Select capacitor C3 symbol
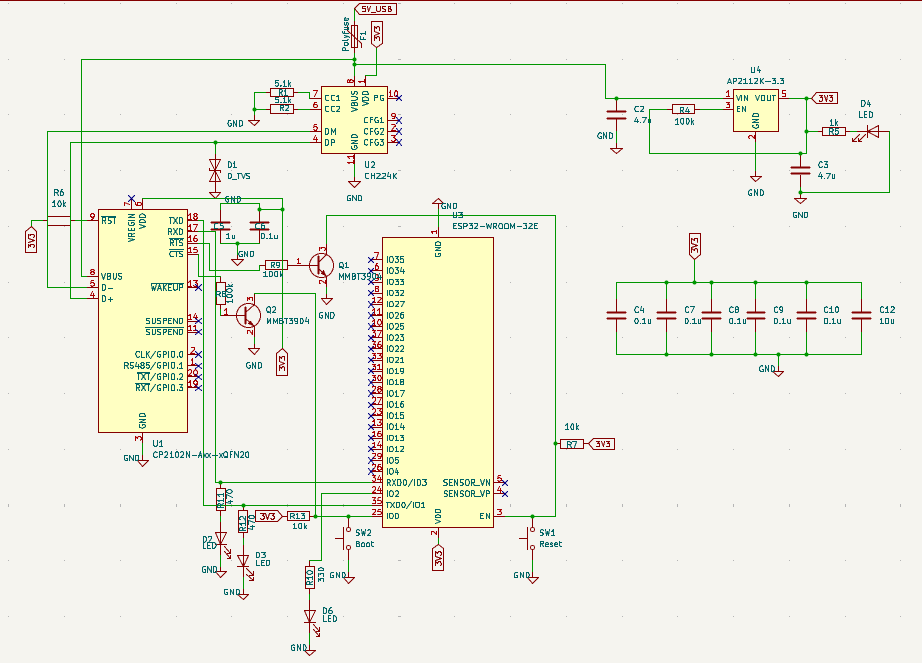This screenshot has height=663, width=922. point(800,170)
